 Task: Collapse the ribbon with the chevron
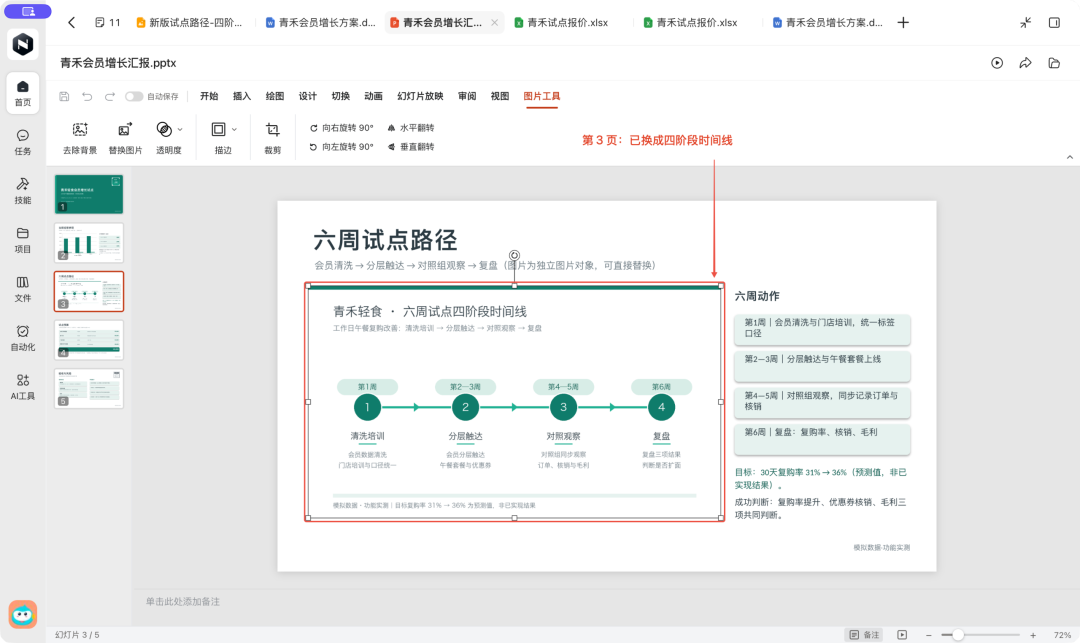1070,157
